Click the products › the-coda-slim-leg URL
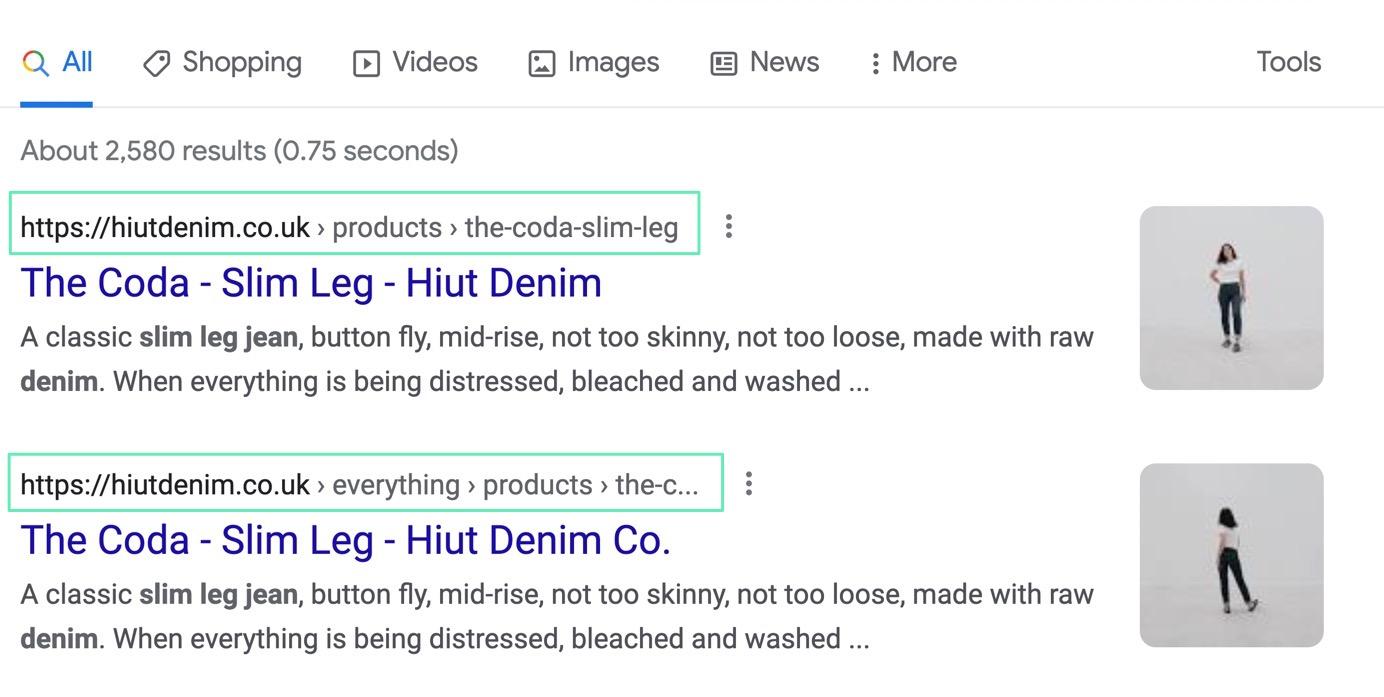 coord(349,227)
